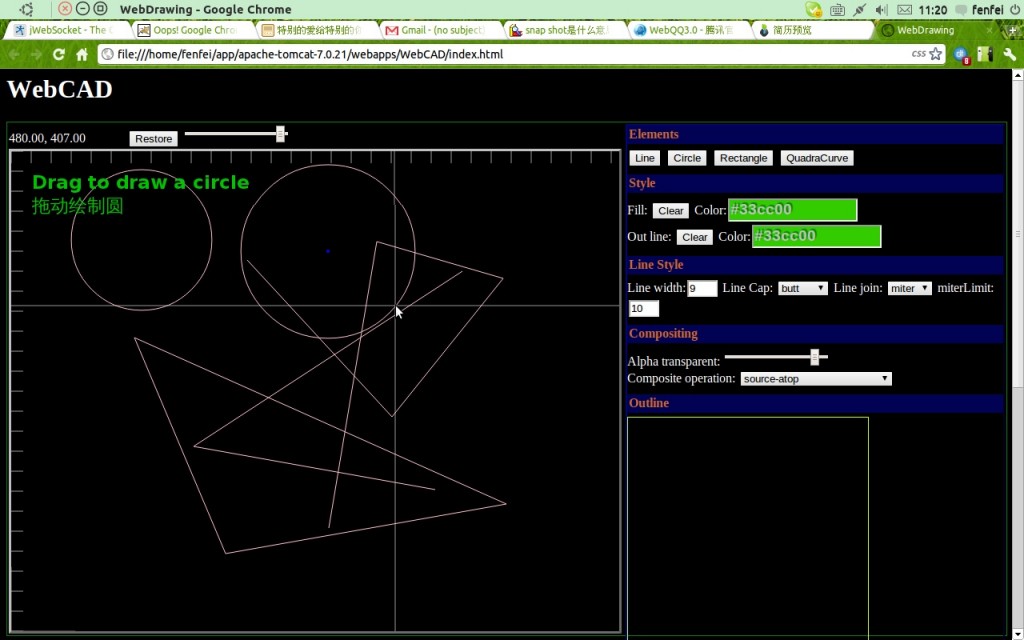The width and height of the screenshot is (1024, 640).
Task: Click the Restore button above the canvas
Action: point(152,138)
